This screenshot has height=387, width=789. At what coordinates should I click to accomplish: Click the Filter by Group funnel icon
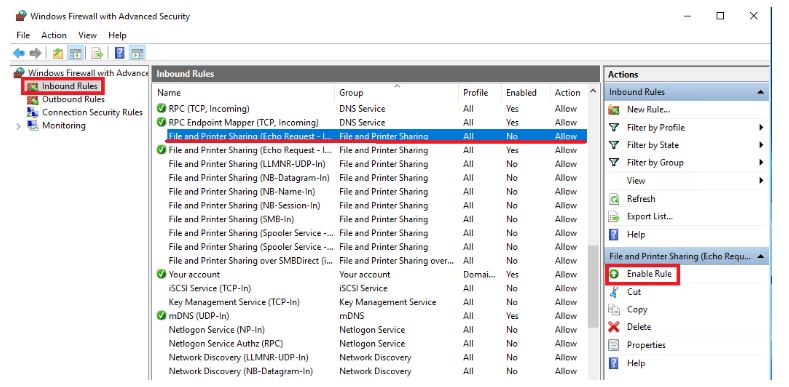614,163
